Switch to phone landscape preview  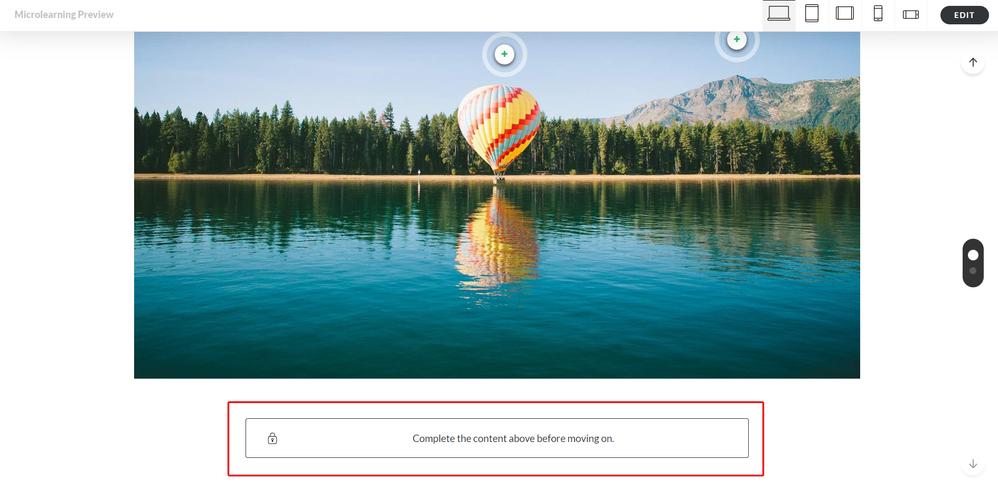tap(911, 14)
